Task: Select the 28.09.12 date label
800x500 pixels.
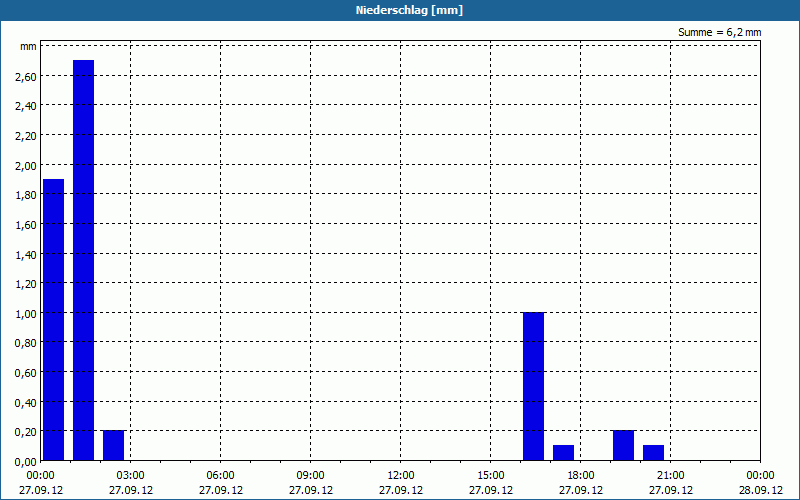Action: 760,490
